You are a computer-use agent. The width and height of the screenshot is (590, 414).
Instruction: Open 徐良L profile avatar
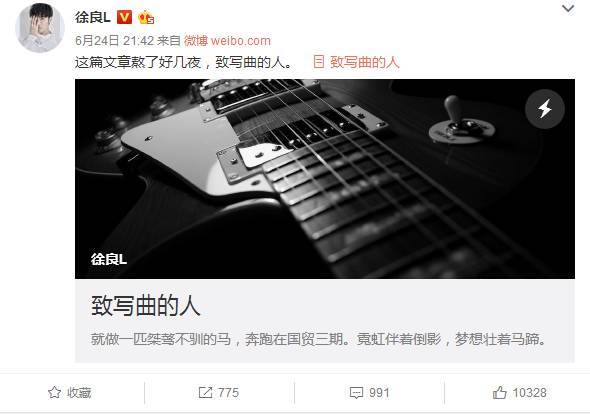tap(40, 28)
